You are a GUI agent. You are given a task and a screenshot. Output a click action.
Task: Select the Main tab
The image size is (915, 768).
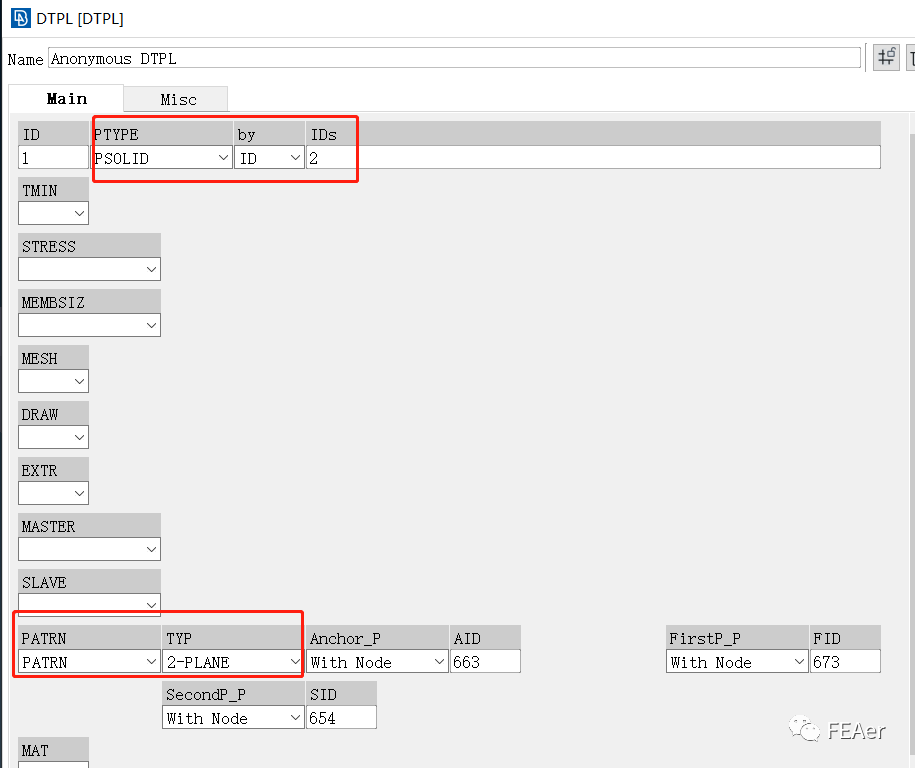66,98
